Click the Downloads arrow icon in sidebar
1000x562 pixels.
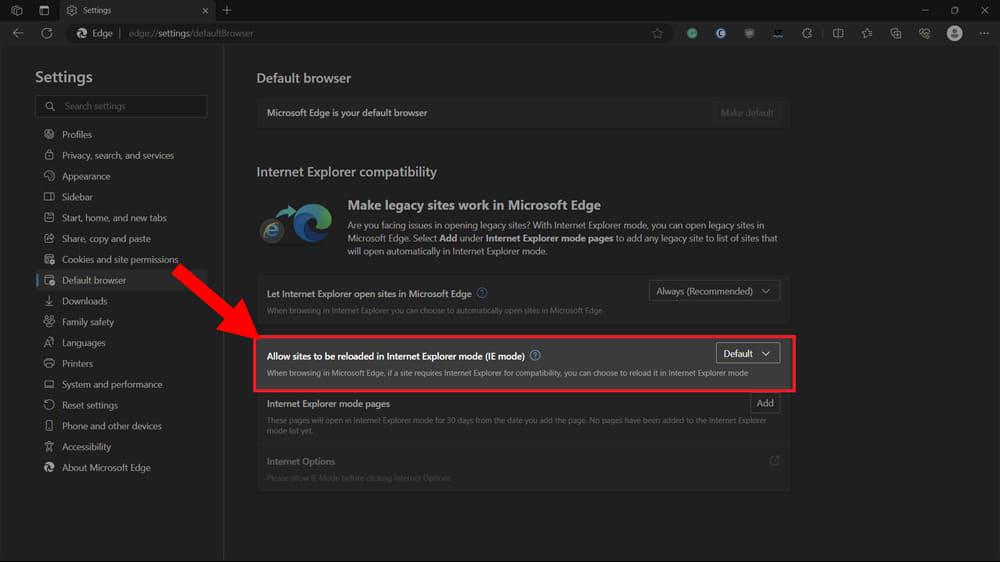(x=49, y=300)
